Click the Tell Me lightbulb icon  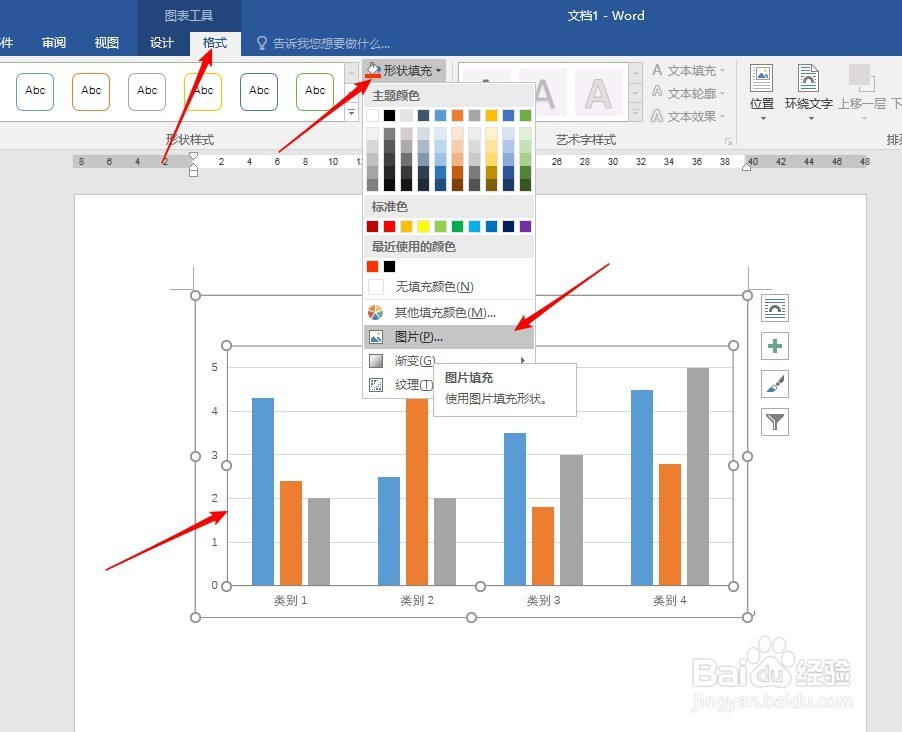[x=262, y=43]
